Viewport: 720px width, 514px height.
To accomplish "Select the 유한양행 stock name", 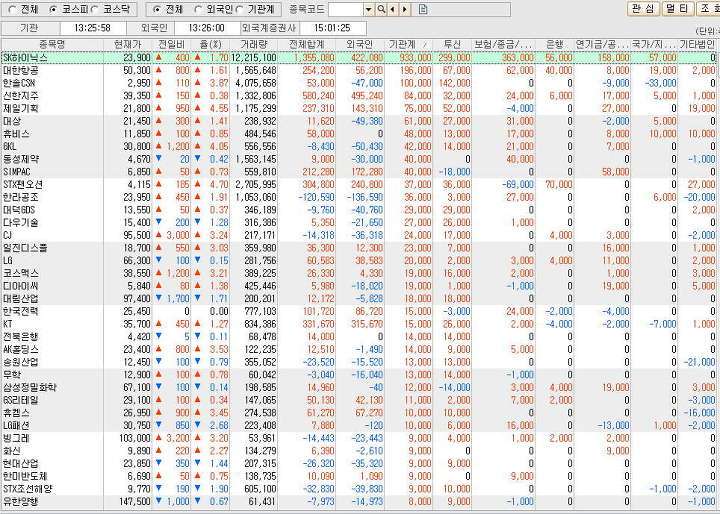I will click(x=21, y=501).
